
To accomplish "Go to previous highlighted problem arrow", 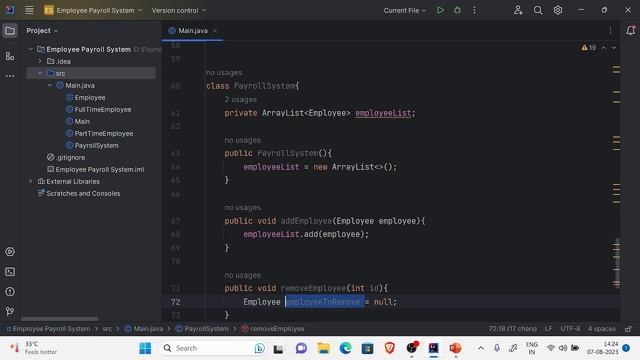I will pos(604,48).
